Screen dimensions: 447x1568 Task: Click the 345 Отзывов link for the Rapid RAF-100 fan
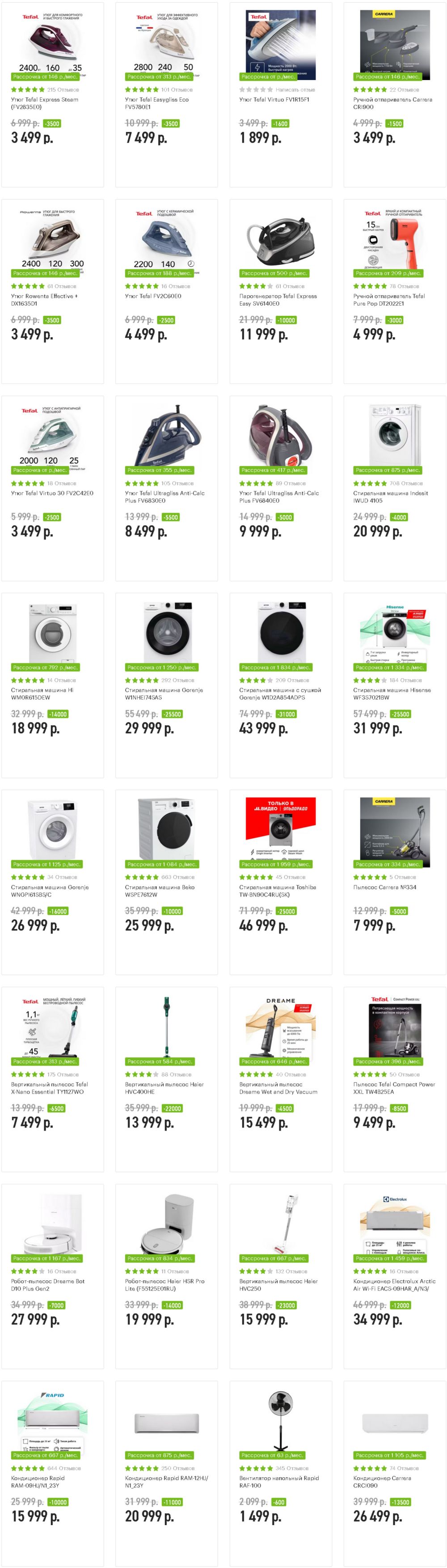292,1468
